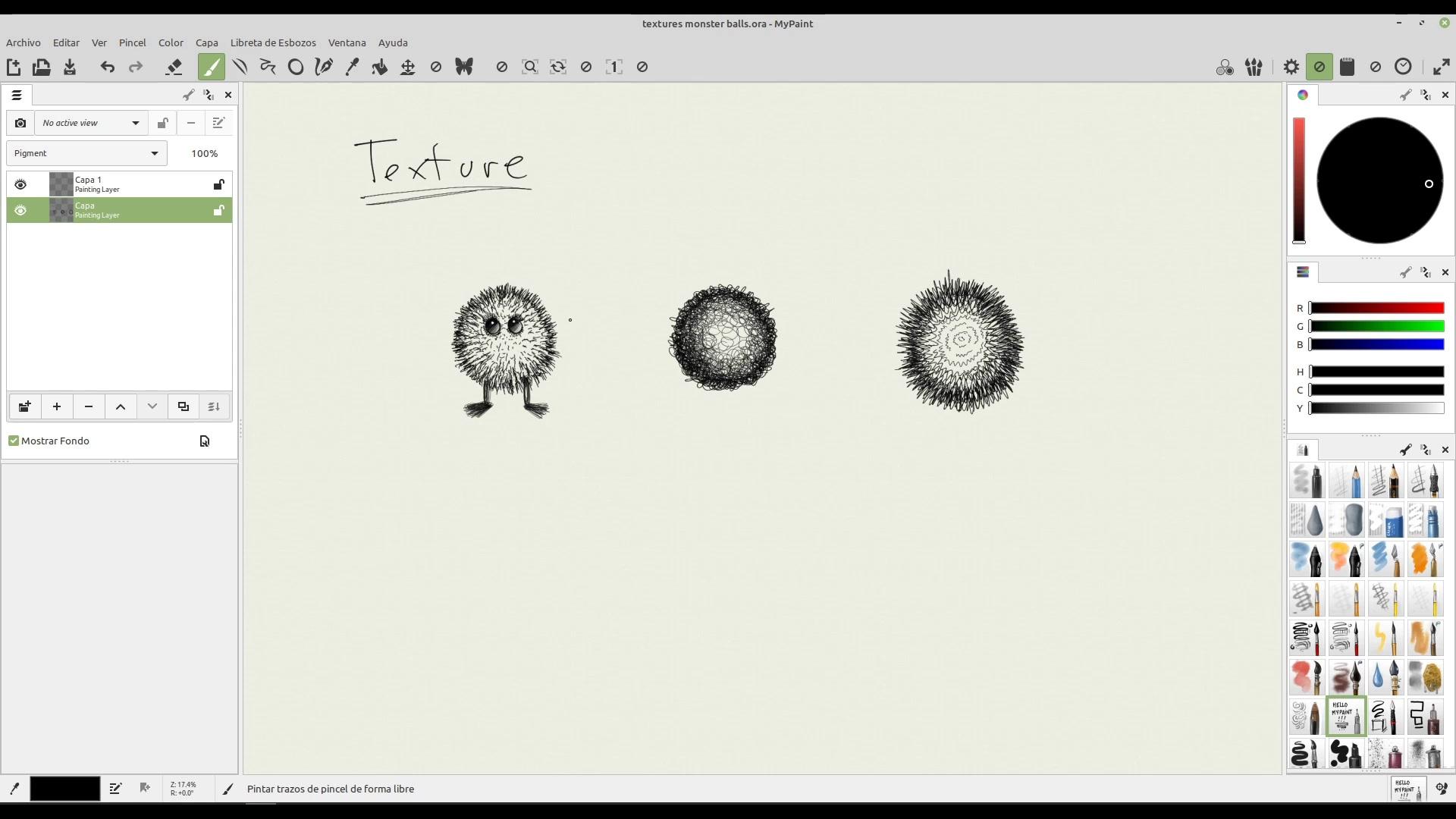Click the black color wheel disc

[x=1379, y=180]
